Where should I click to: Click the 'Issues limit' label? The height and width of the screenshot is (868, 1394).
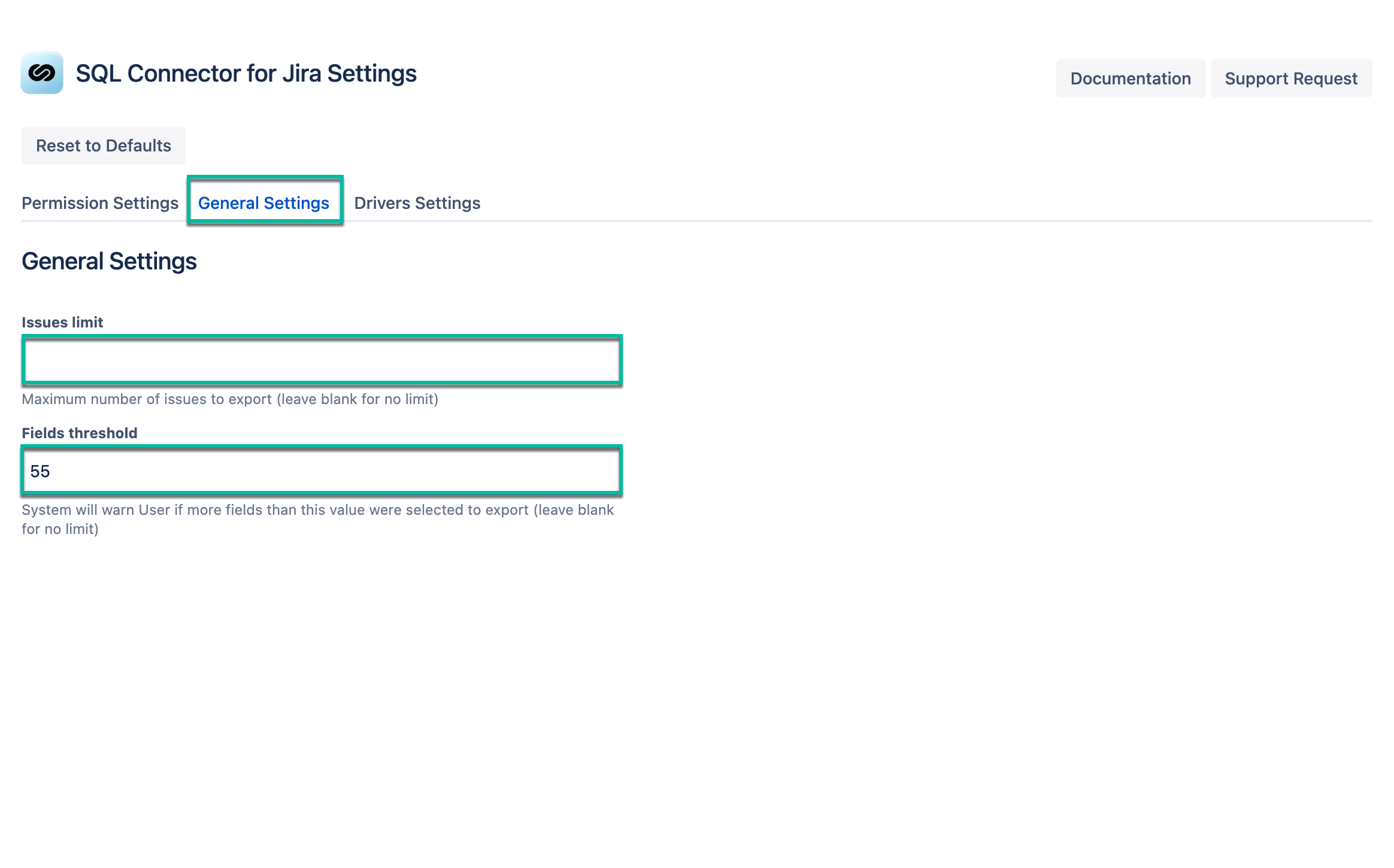point(62,322)
